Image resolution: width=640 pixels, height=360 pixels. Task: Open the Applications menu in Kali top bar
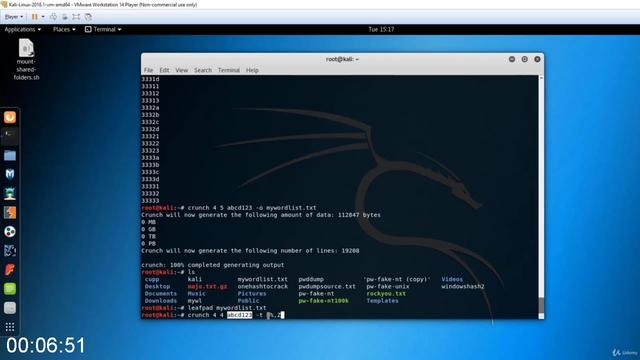pos(22,29)
